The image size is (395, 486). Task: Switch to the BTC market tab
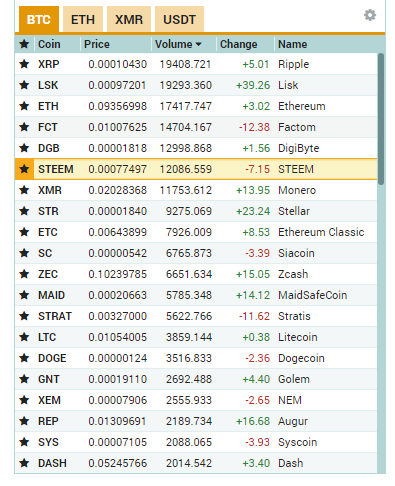39,19
